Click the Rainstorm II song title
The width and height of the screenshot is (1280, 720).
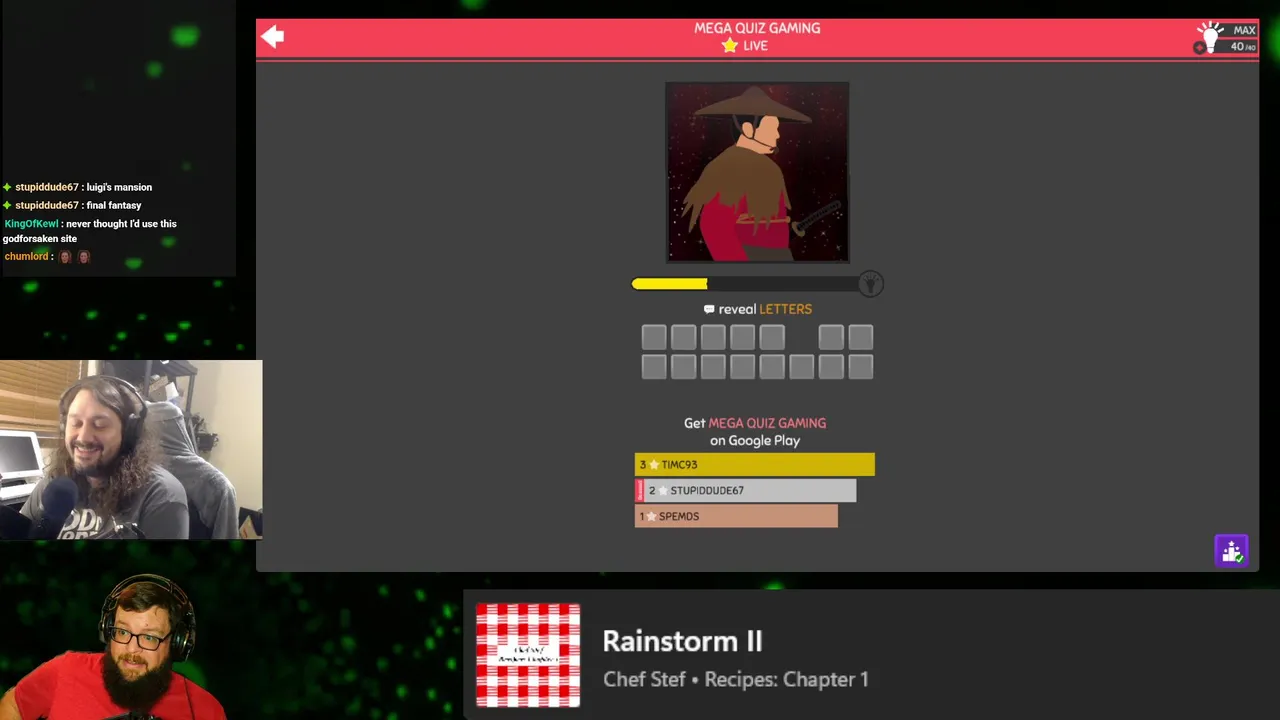pos(682,641)
